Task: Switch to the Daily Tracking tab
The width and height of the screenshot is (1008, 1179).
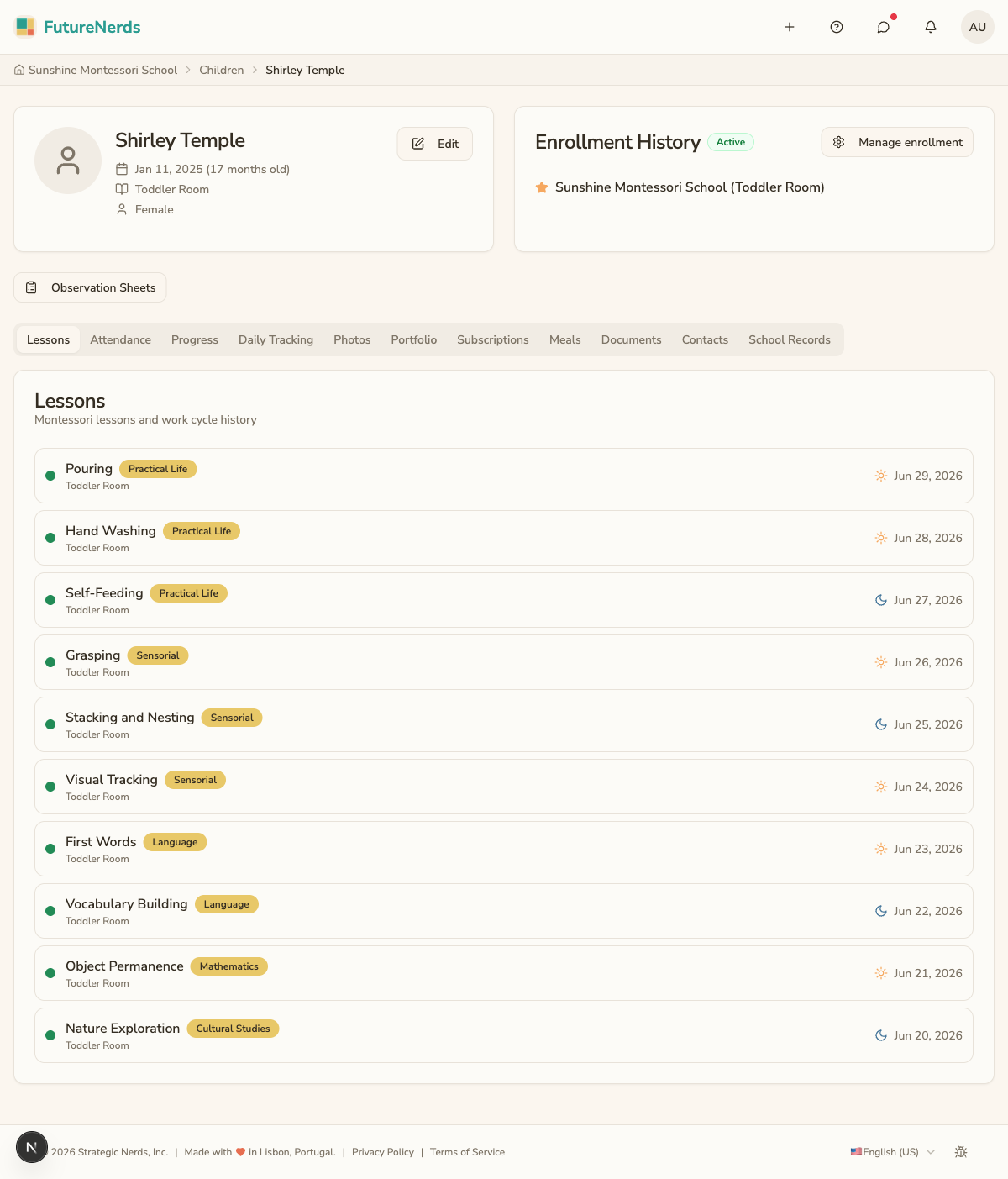Action: pos(276,339)
